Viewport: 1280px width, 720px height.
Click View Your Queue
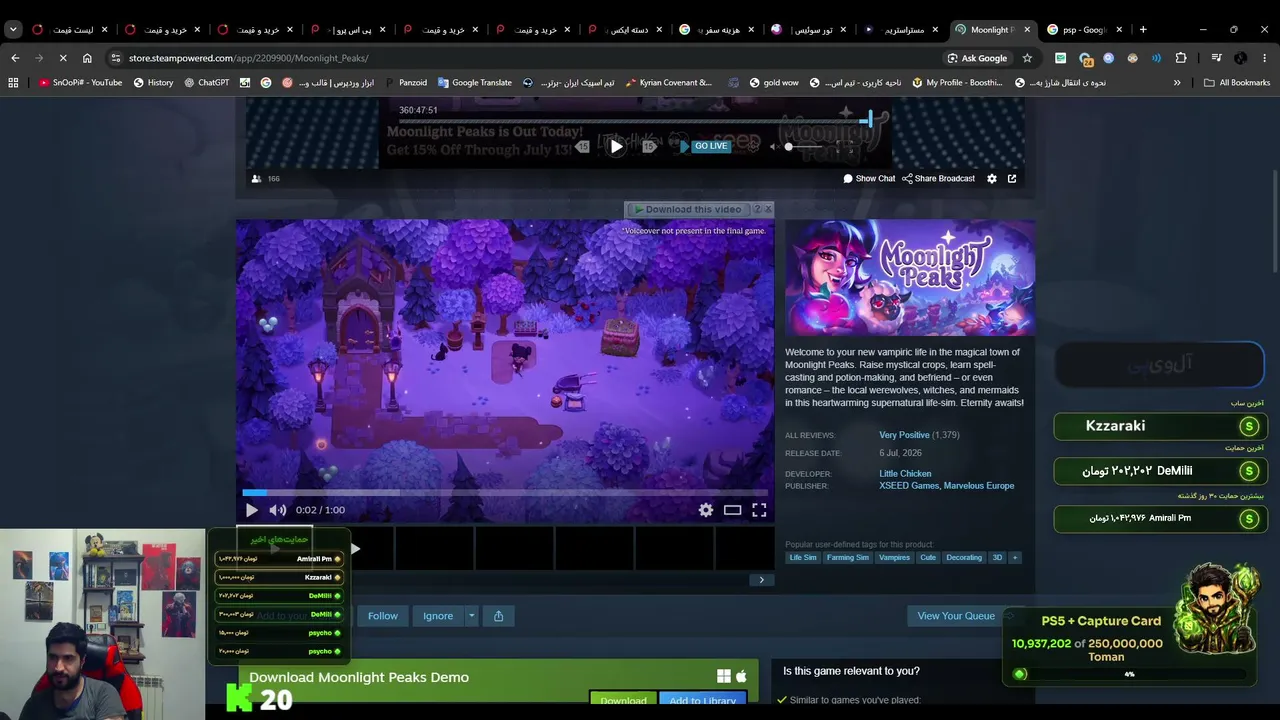956,616
